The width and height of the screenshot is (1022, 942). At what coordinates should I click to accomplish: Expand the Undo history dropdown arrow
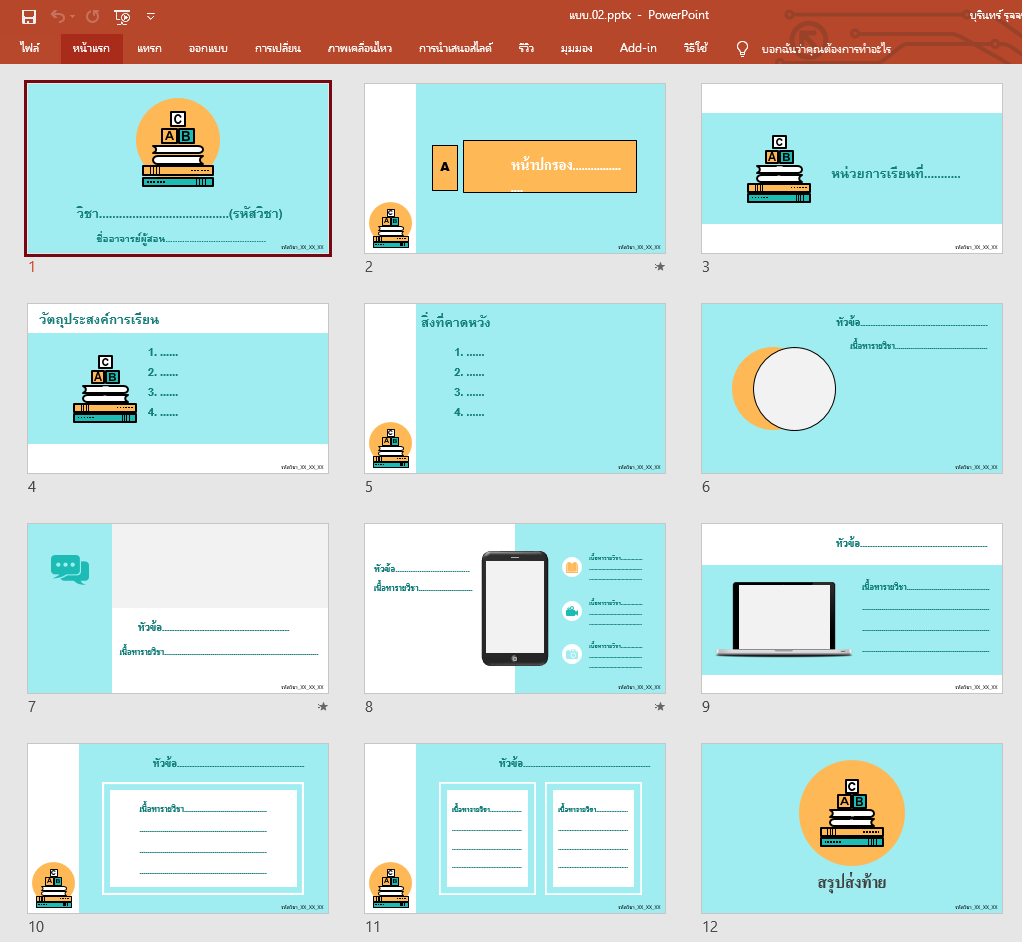[x=73, y=17]
